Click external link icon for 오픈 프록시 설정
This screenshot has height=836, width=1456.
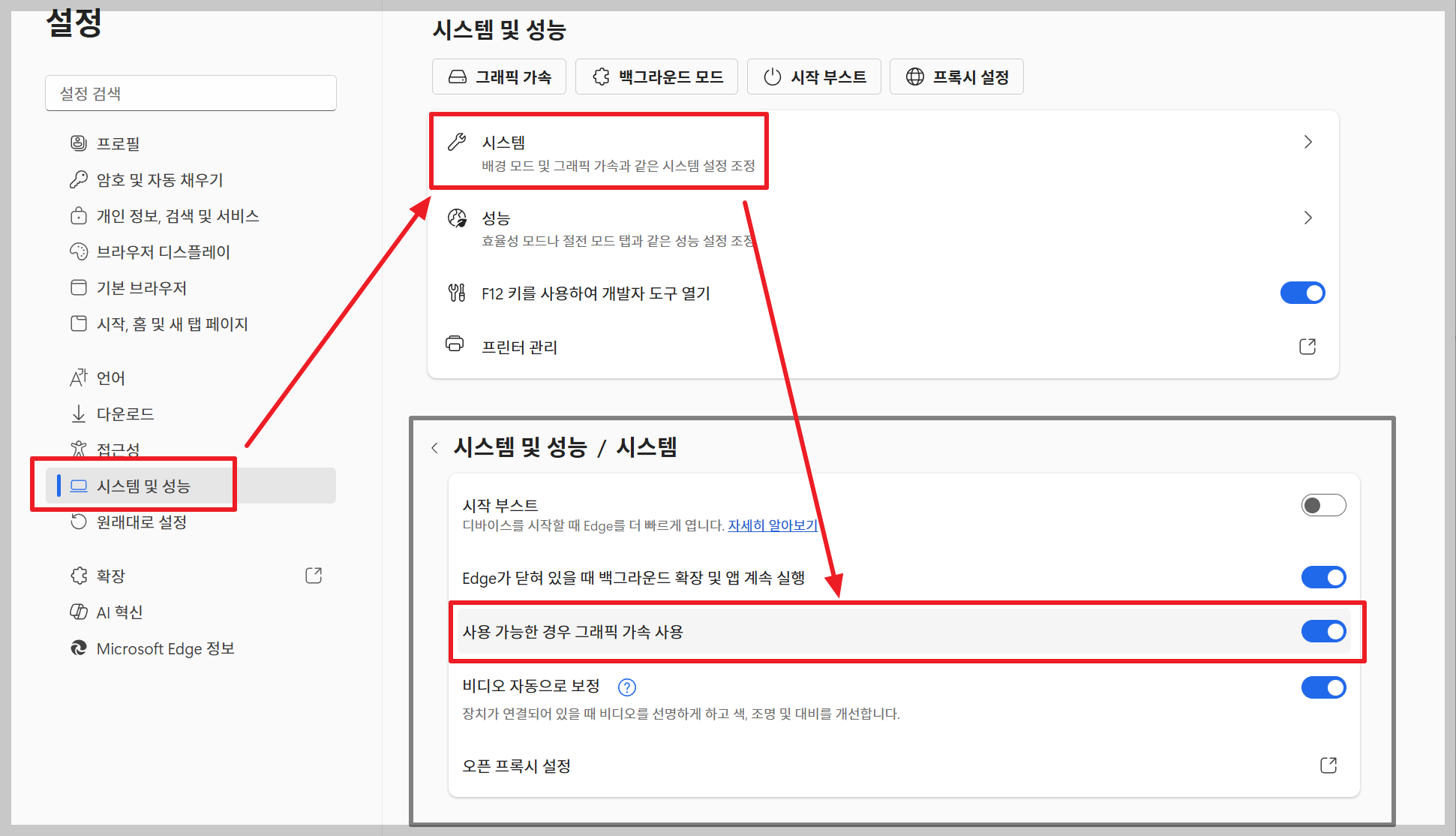coord(1328,765)
